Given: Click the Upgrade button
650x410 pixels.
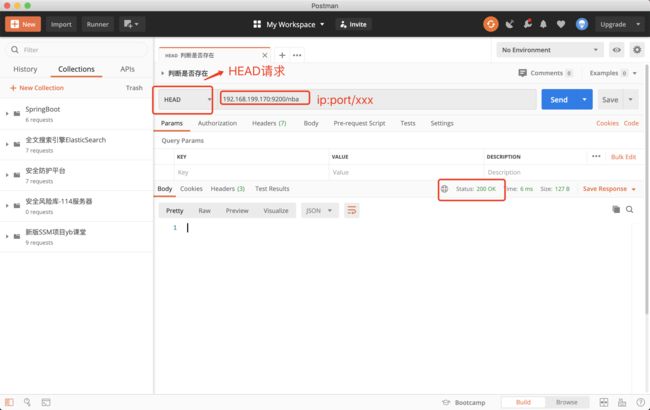Looking at the screenshot, I should [x=613, y=24].
